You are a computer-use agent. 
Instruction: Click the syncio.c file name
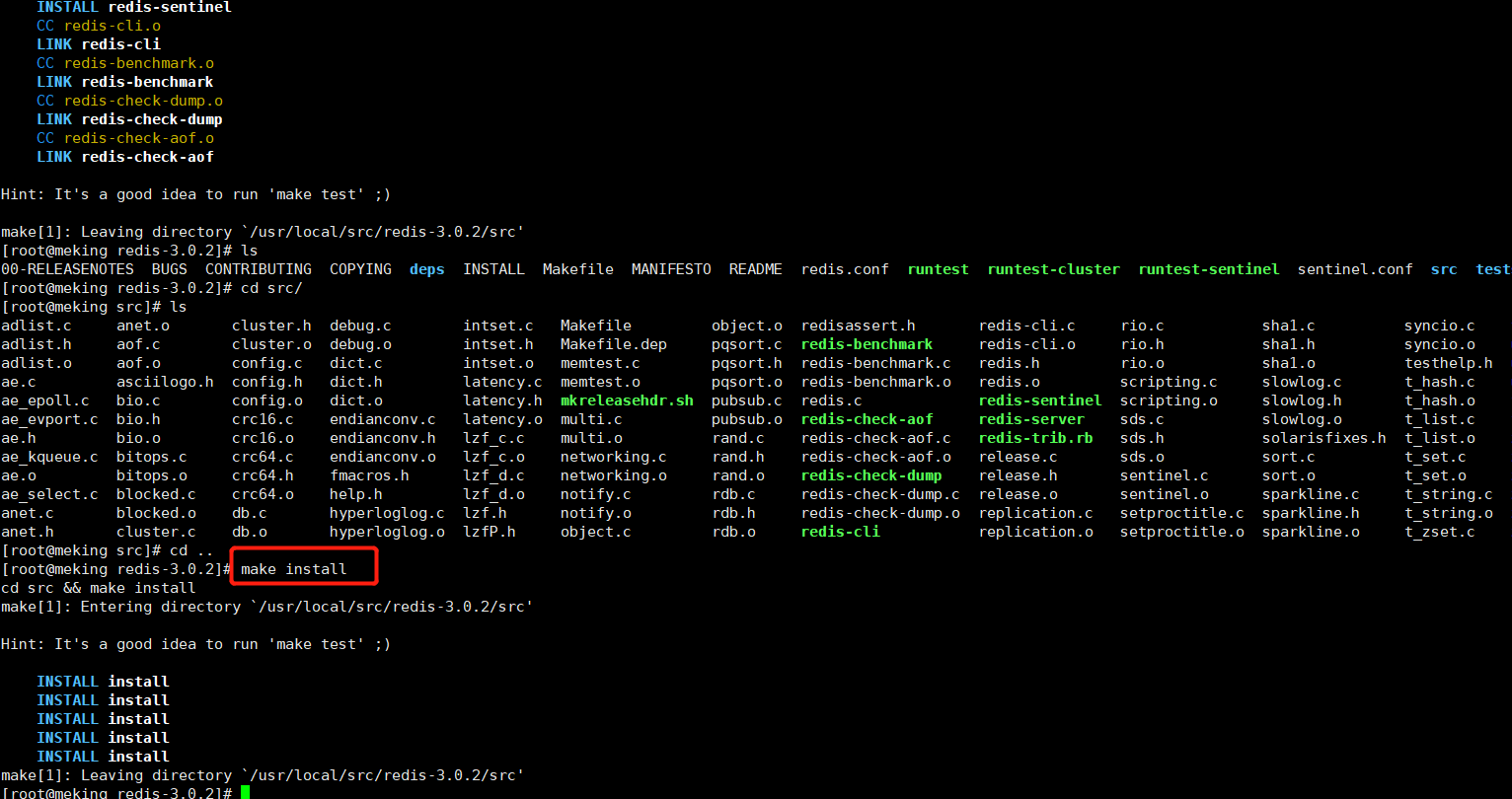tap(1439, 326)
